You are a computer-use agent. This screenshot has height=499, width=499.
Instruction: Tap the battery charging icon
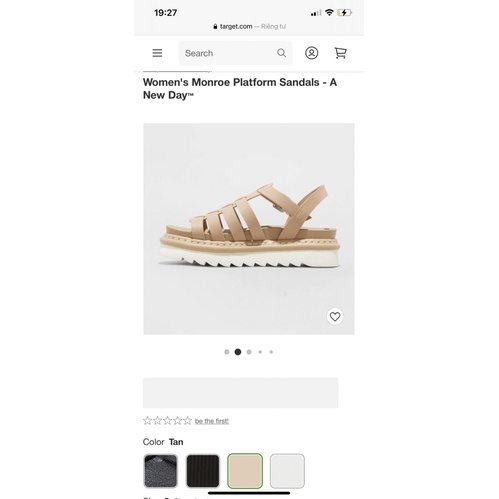tap(344, 13)
